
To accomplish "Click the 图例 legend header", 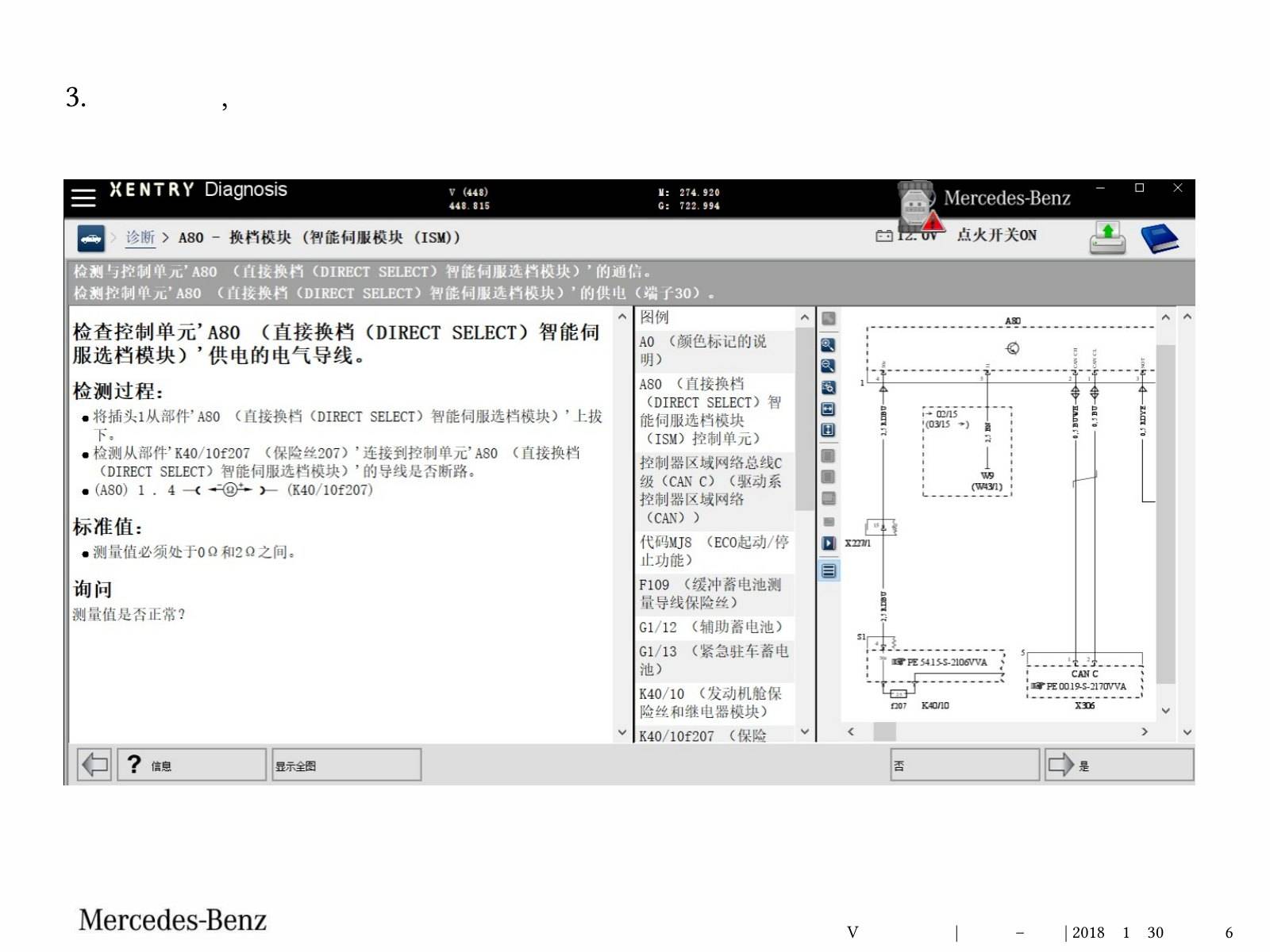I will pyautogui.click(x=654, y=317).
